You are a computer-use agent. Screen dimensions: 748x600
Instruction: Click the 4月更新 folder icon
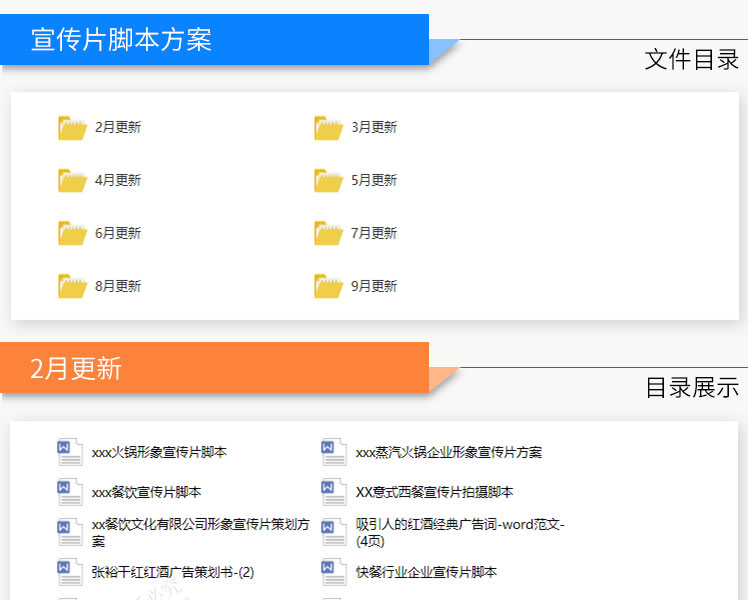(x=72, y=181)
